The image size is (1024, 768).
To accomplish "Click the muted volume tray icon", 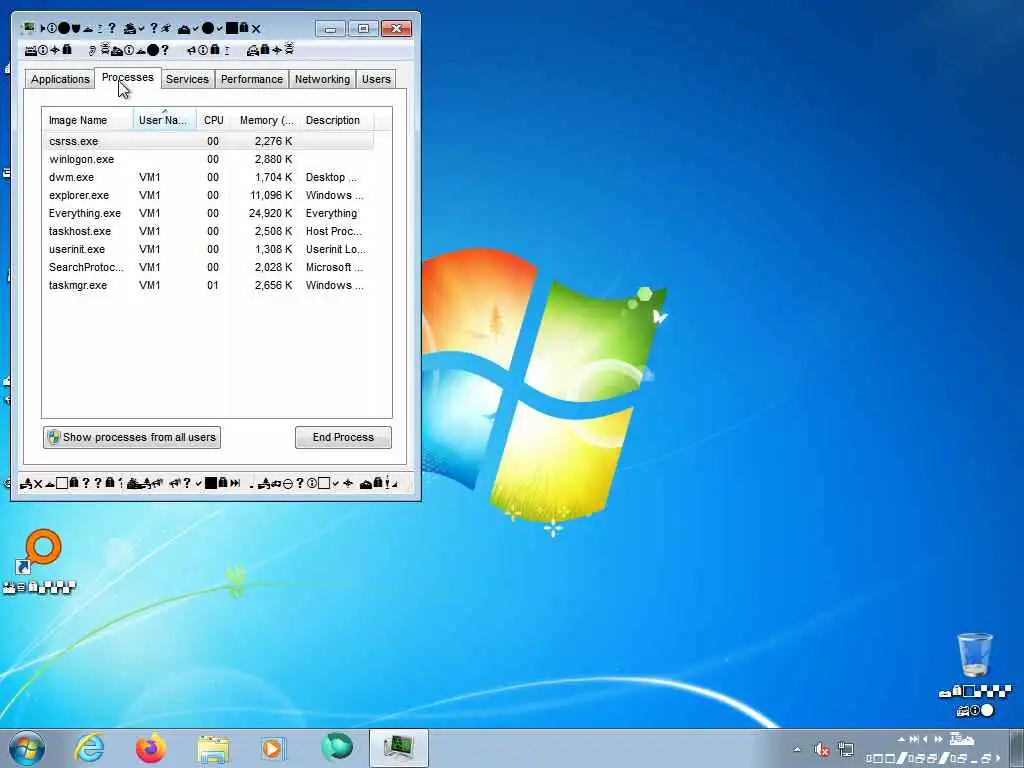I will tap(822, 750).
